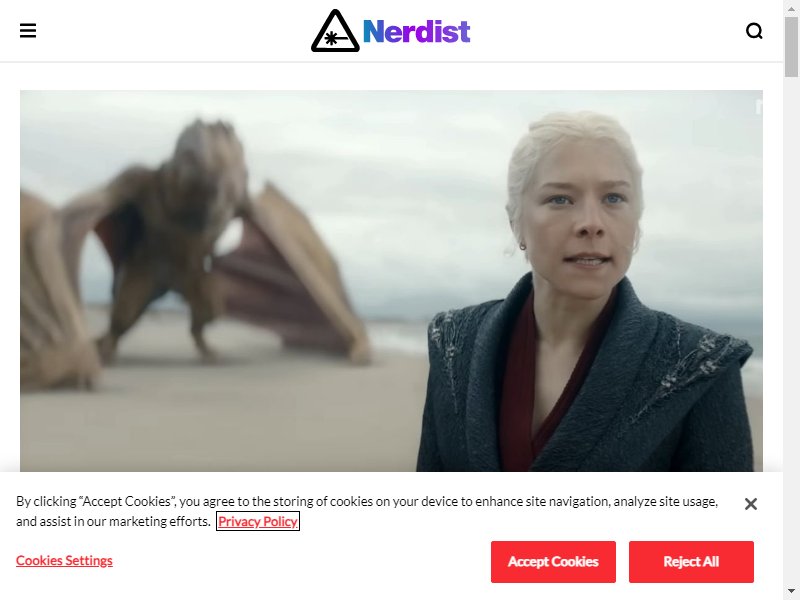800x600 pixels.
Task: Click the Nerdist triangle laser logo icon
Action: [335, 31]
